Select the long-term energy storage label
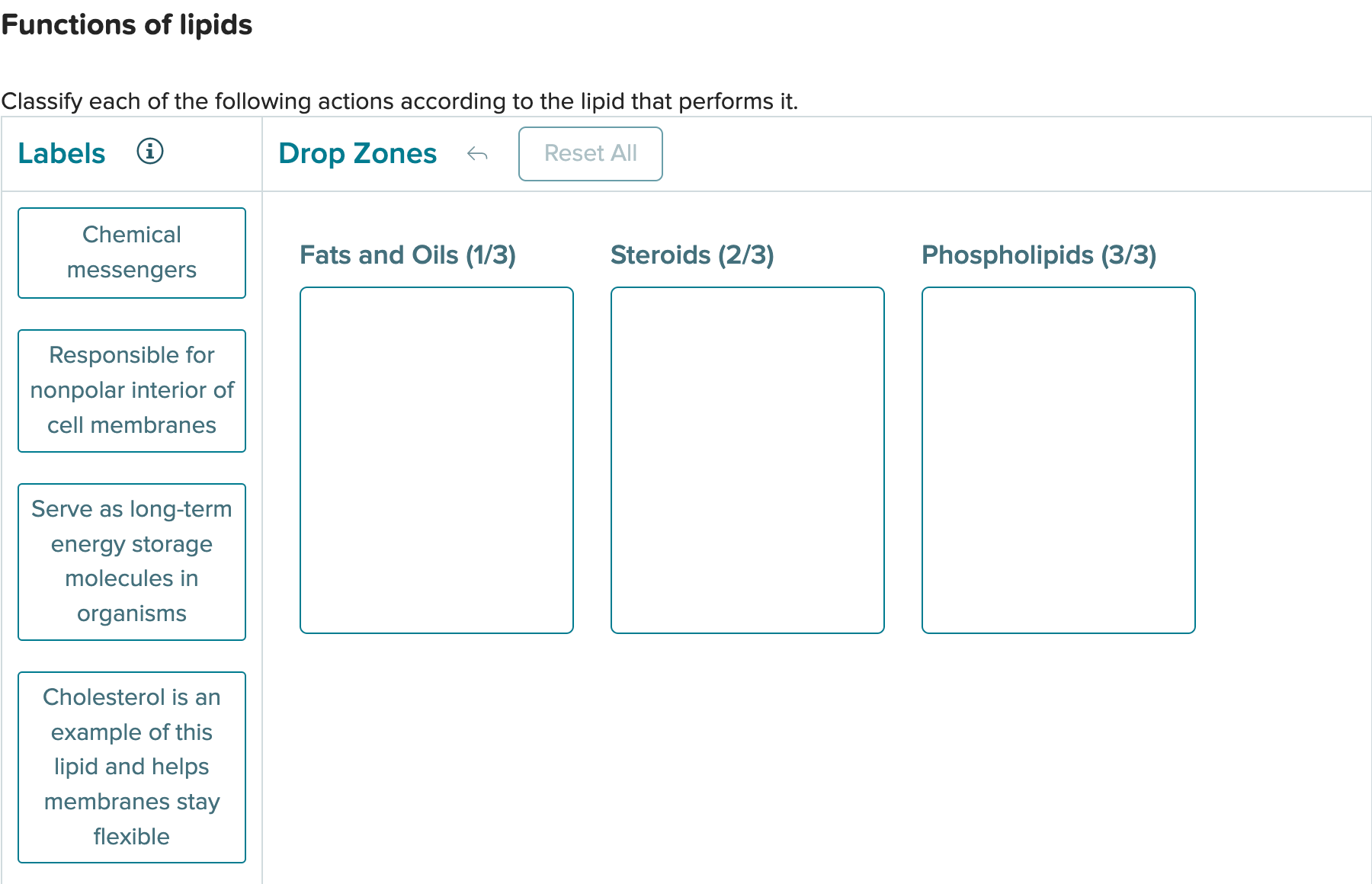This screenshot has width=1372, height=884. [x=131, y=561]
